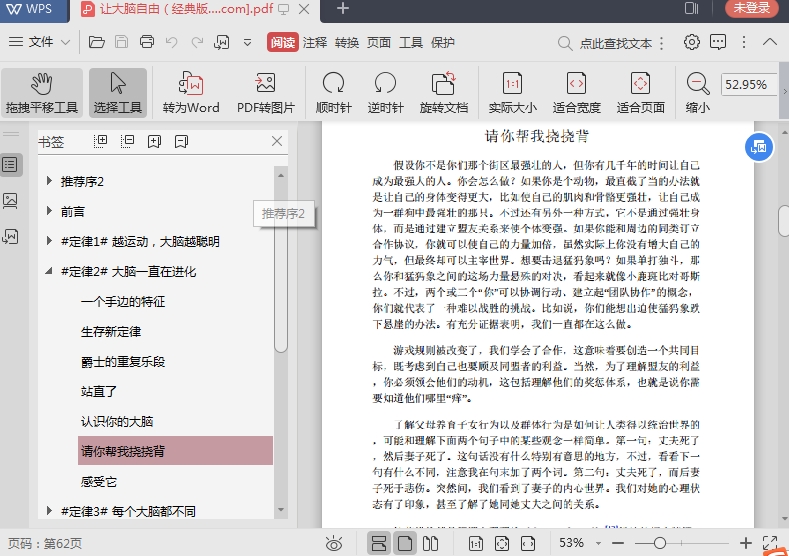Click status bar actual size 1:1 icon
Screen dimensions: 789x556
[476, 543]
